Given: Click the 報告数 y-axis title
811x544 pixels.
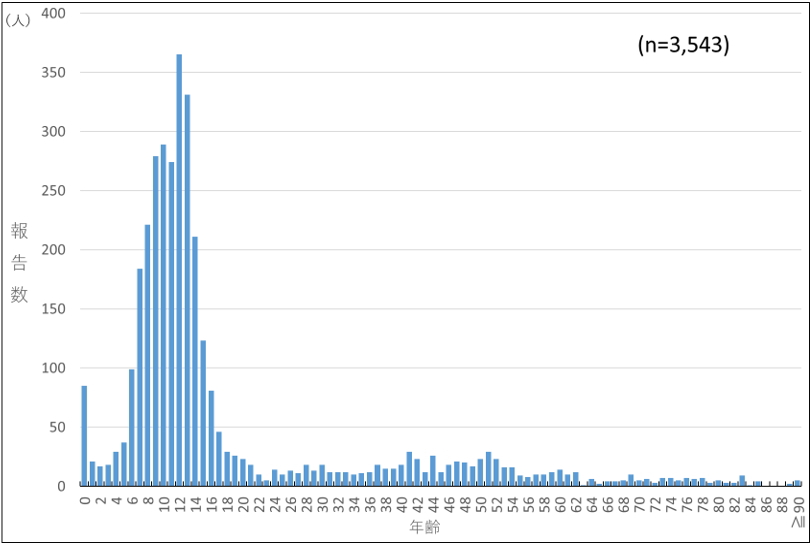Looking at the screenshot, I should (x=19, y=263).
